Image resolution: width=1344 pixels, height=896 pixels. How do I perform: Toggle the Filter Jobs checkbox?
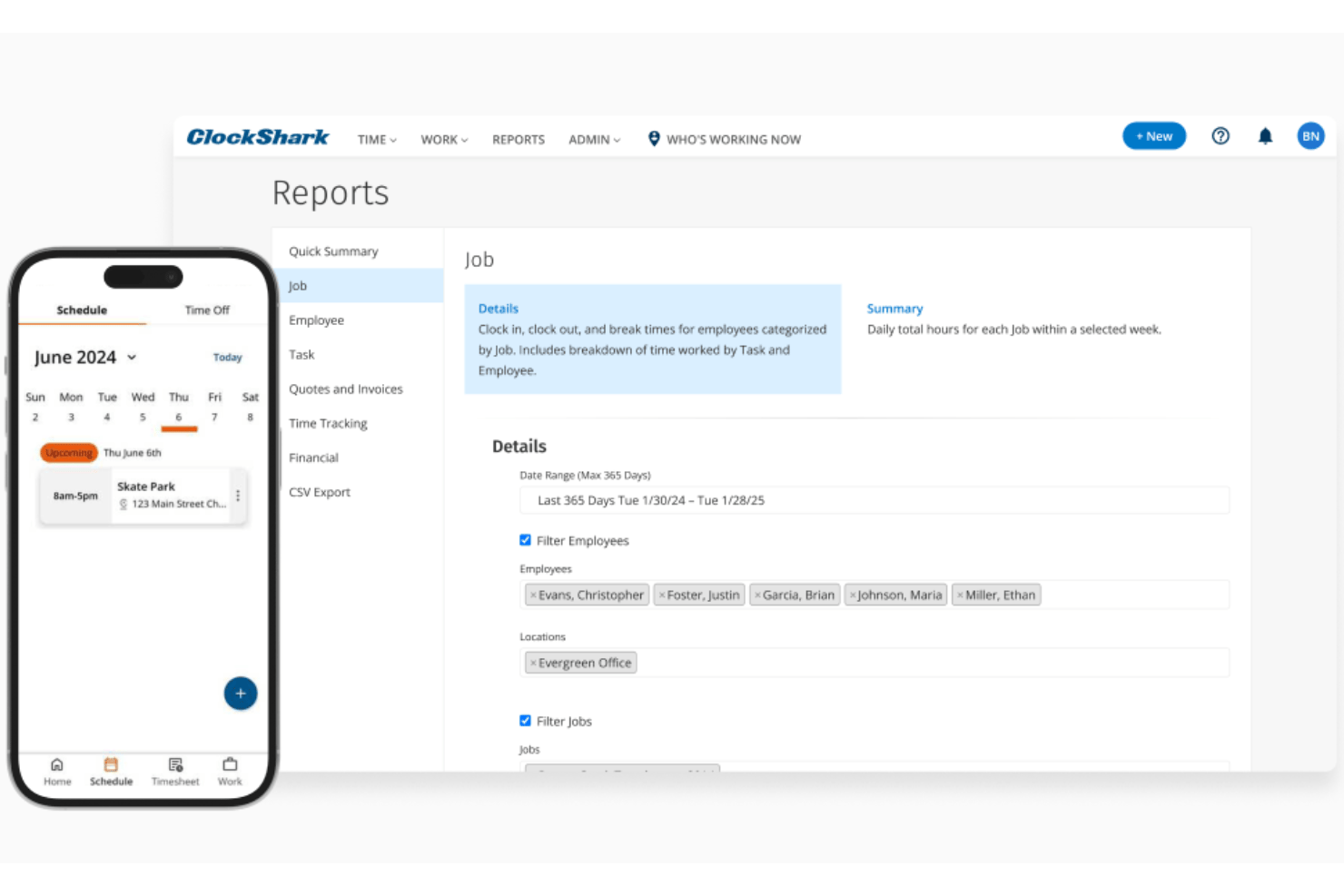[525, 721]
